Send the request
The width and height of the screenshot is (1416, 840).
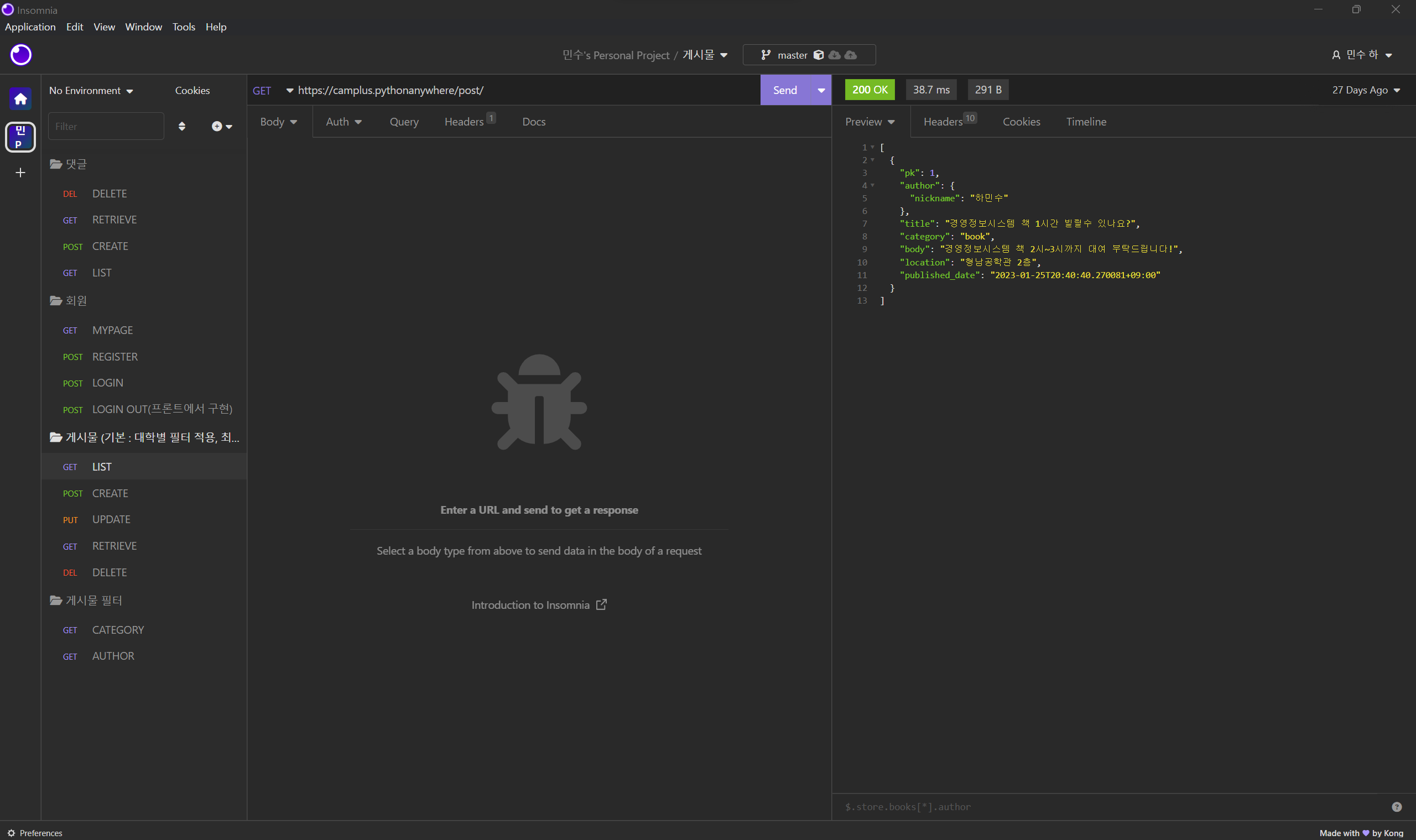[785, 90]
